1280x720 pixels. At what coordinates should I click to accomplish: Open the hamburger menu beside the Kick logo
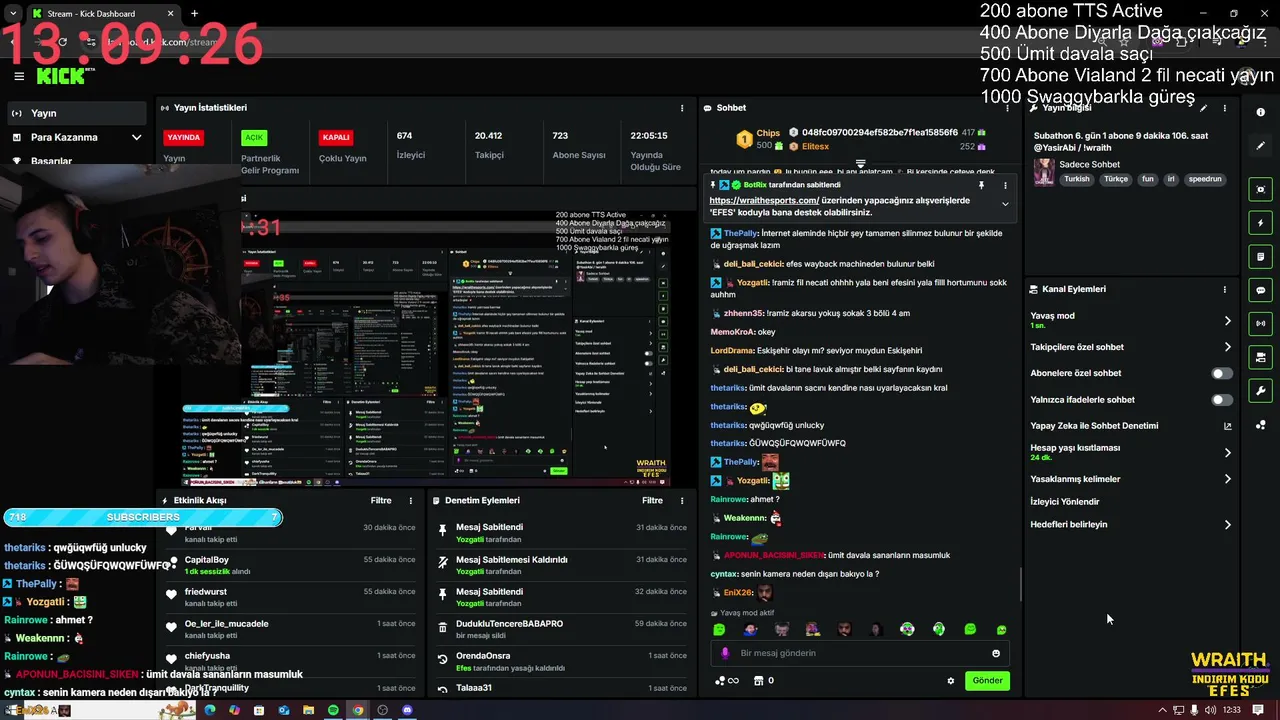click(x=18, y=76)
